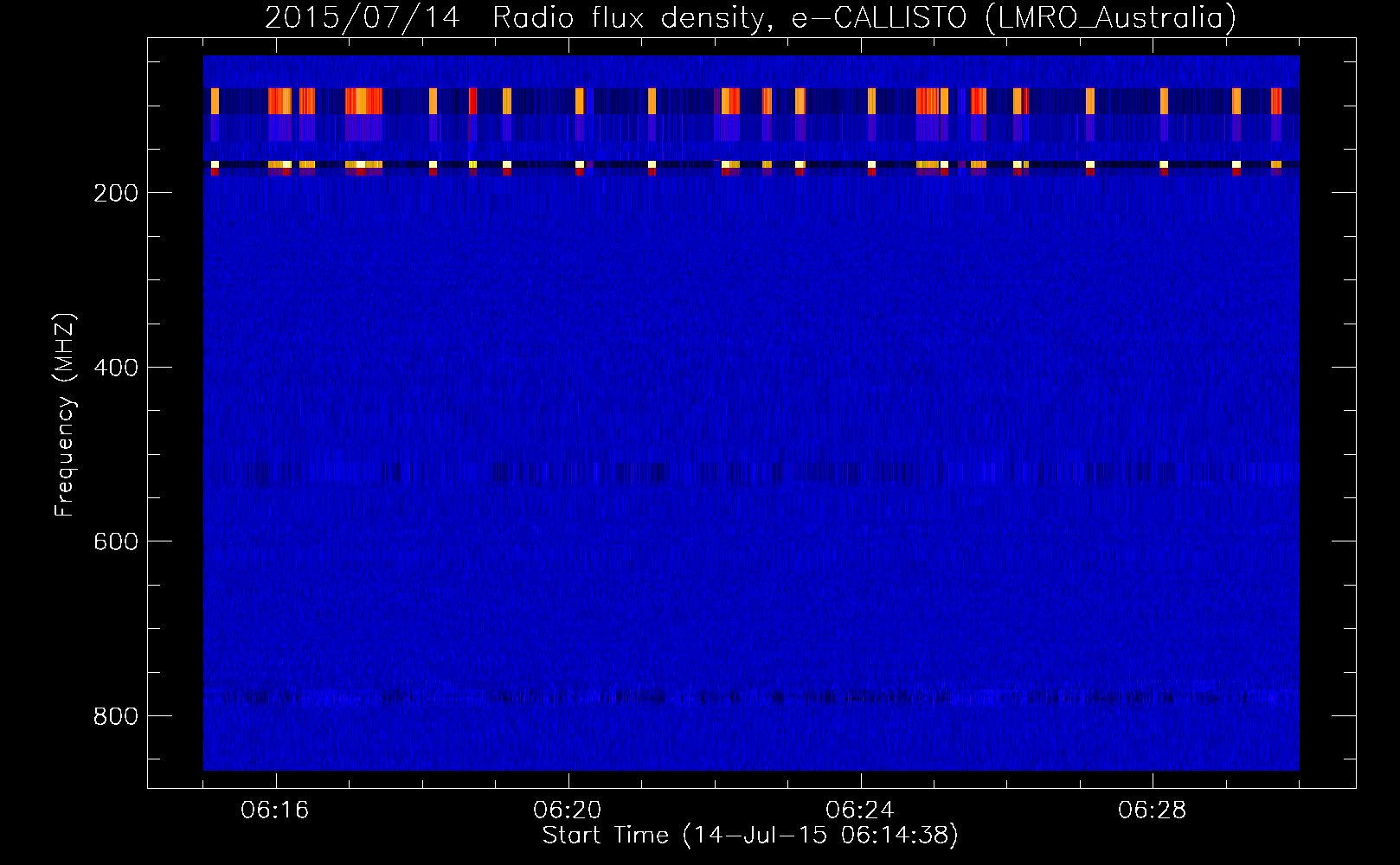Click the 200 frequency tick label

tap(116, 193)
